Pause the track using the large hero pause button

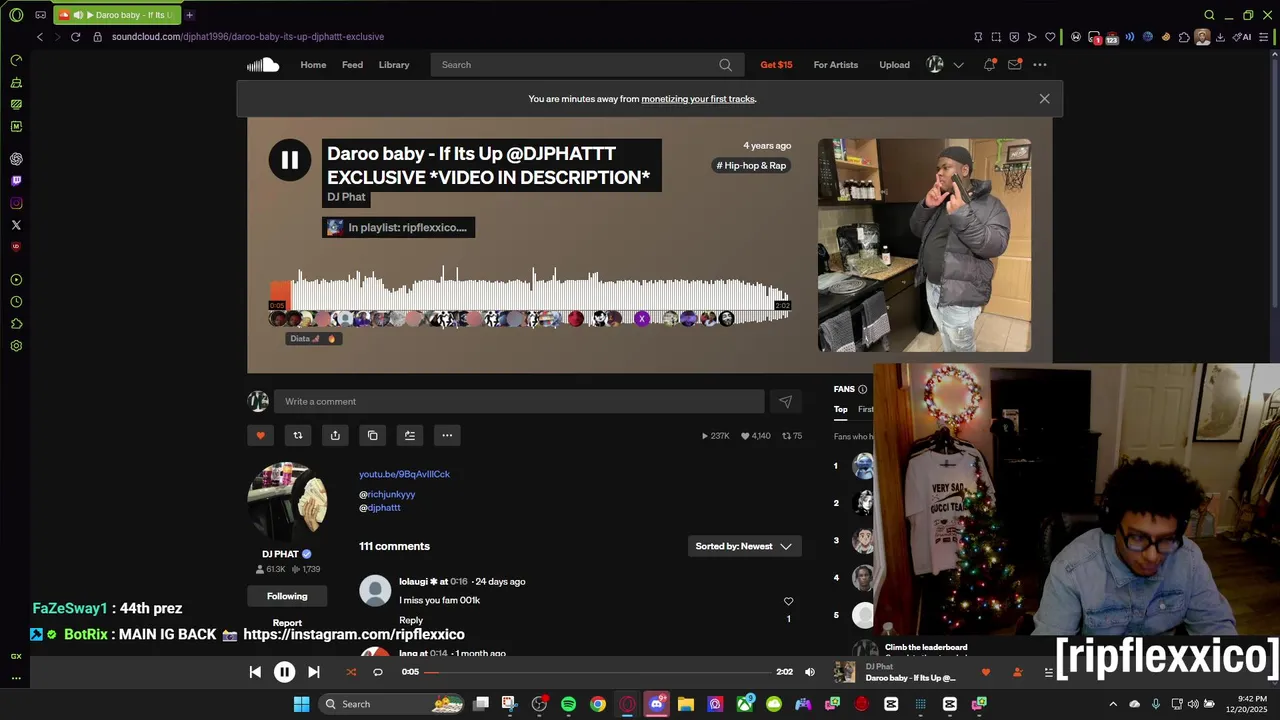(x=290, y=160)
